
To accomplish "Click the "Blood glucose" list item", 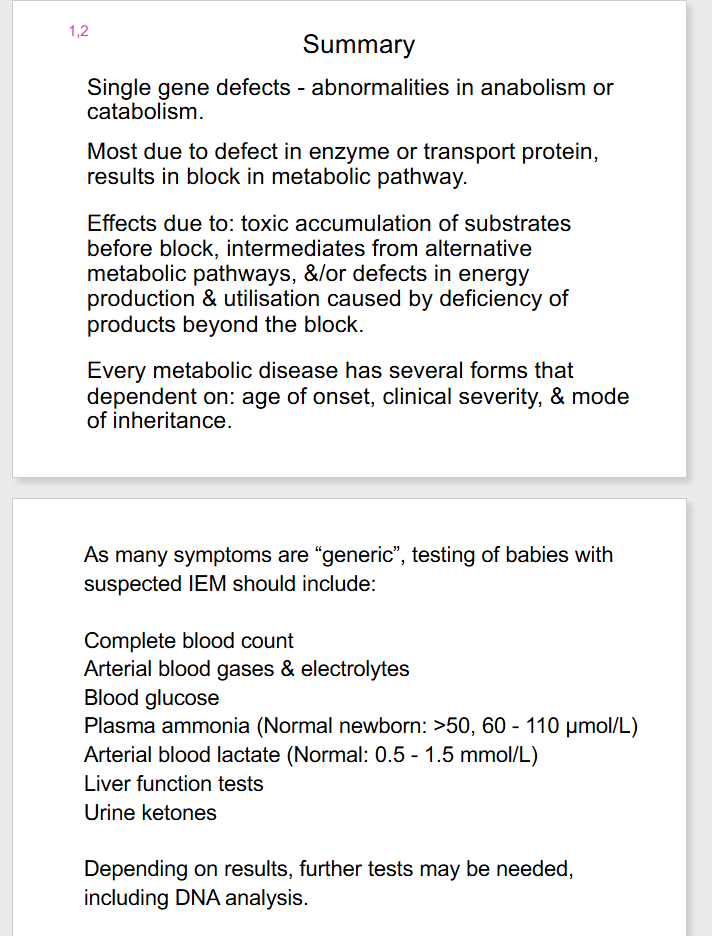I will coord(151,698).
